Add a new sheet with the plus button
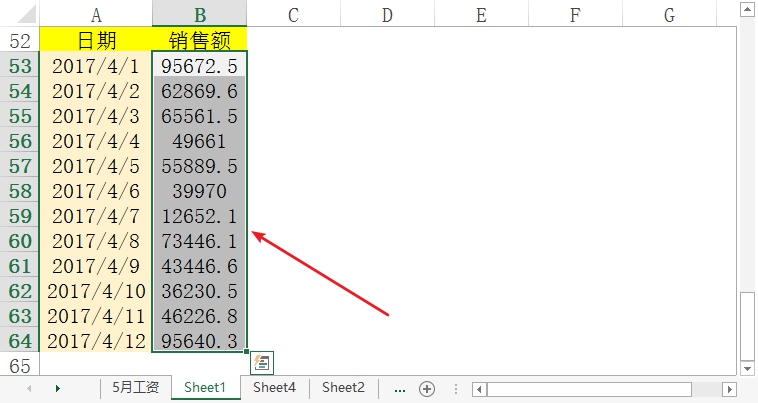This screenshot has height=403, width=758. coord(427,389)
